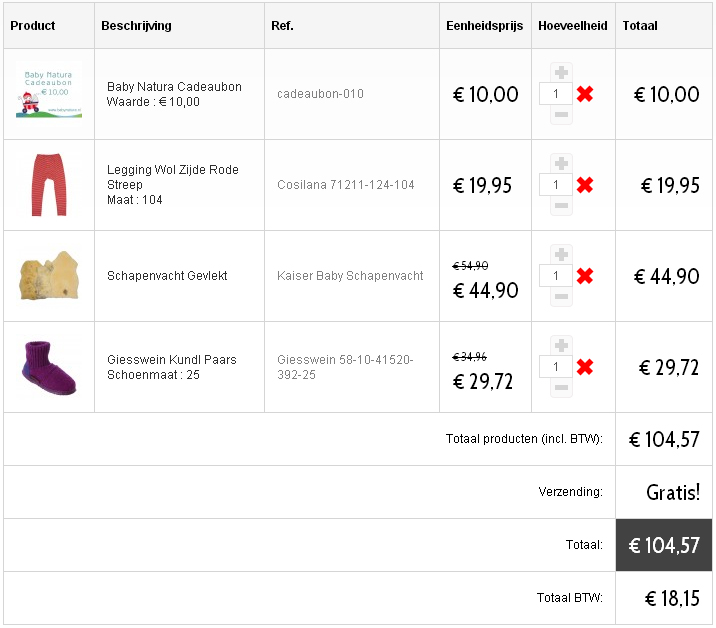Open the Baby Natura Cadeaubon product link
716x628 pixels.
pyautogui.click(x=174, y=87)
